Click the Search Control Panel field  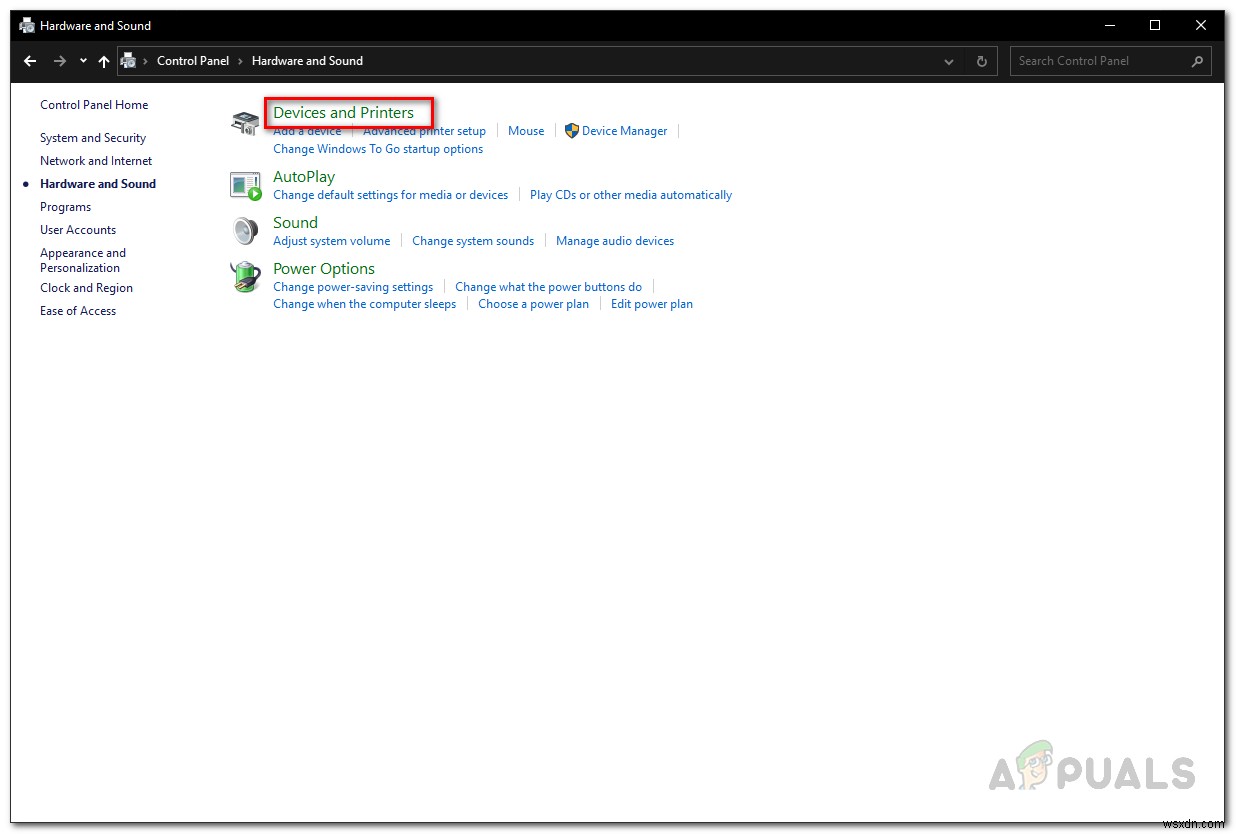tap(1110, 61)
